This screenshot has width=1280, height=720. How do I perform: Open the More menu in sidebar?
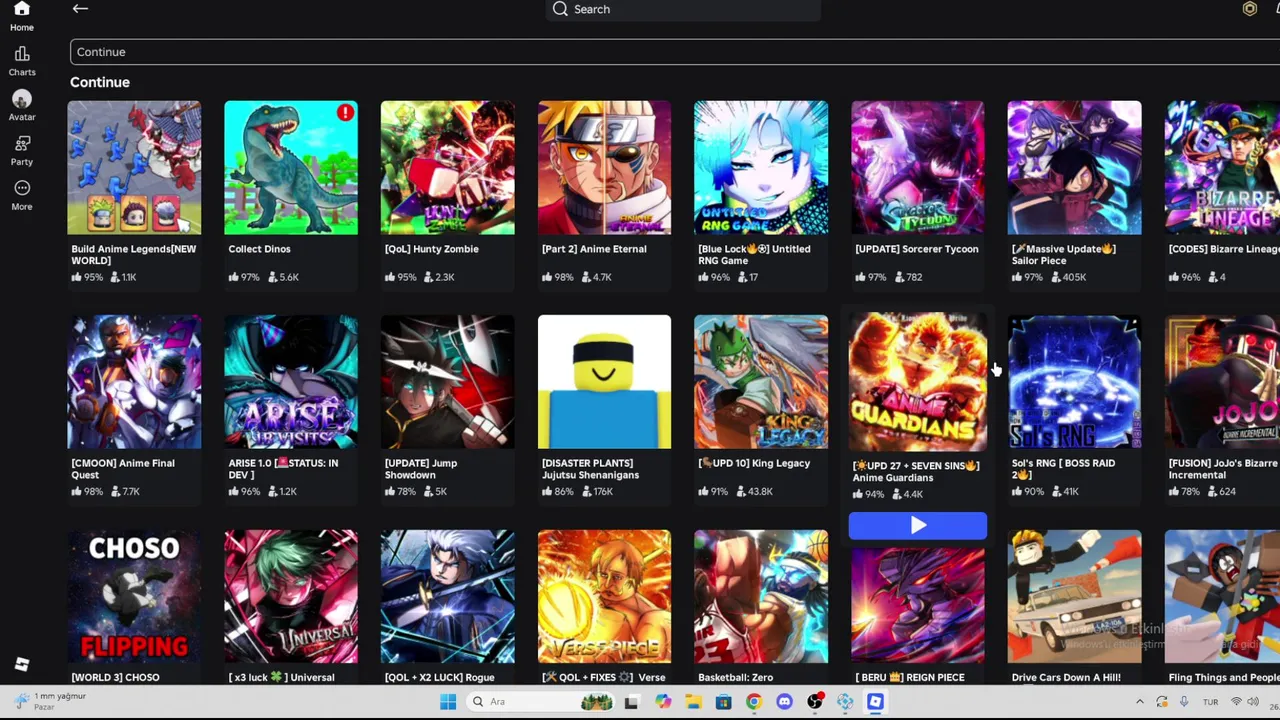pyautogui.click(x=21, y=195)
